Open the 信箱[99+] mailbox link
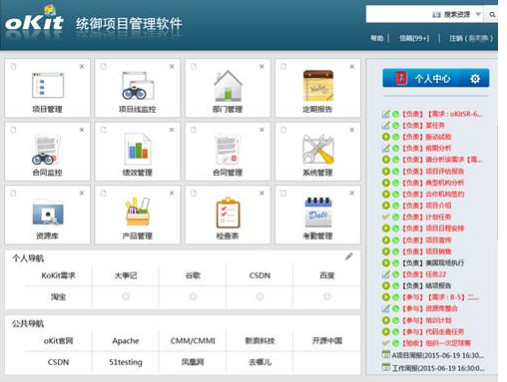Viewport: 507px width, 382px height. click(414, 38)
